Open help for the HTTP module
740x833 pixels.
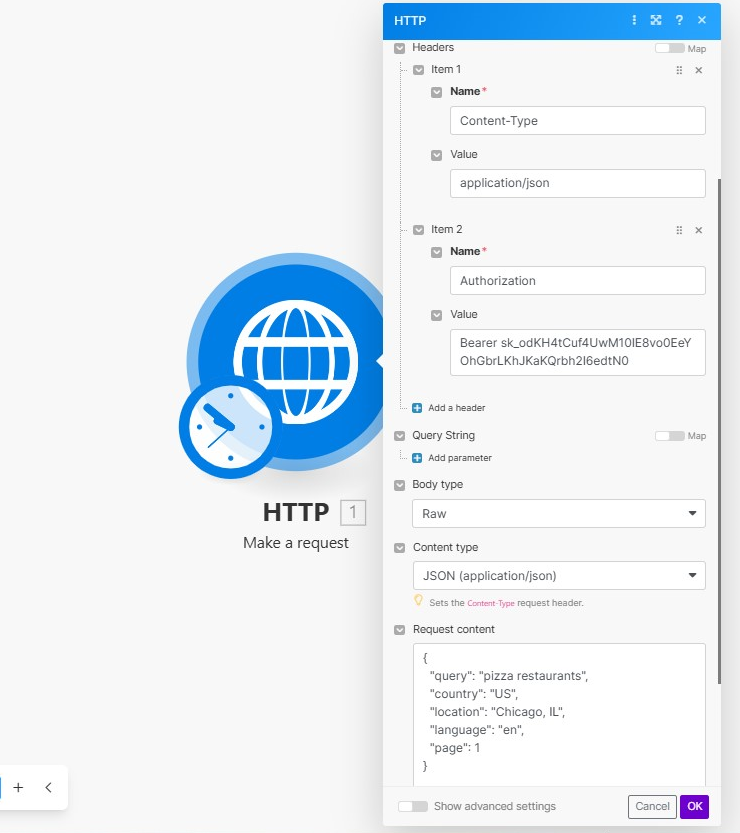pos(679,20)
